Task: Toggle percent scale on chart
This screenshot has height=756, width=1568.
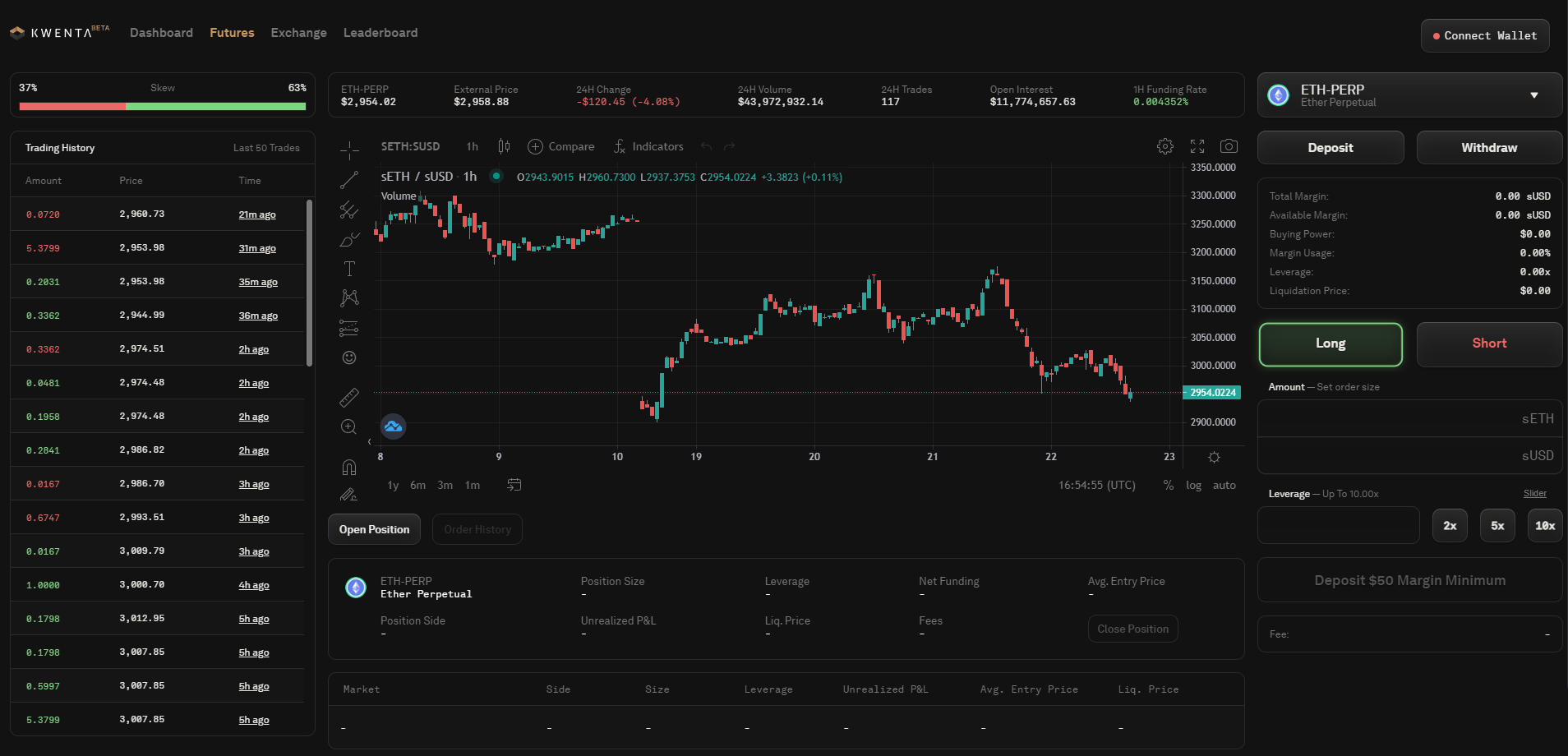Action: [x=1169, y=485]
